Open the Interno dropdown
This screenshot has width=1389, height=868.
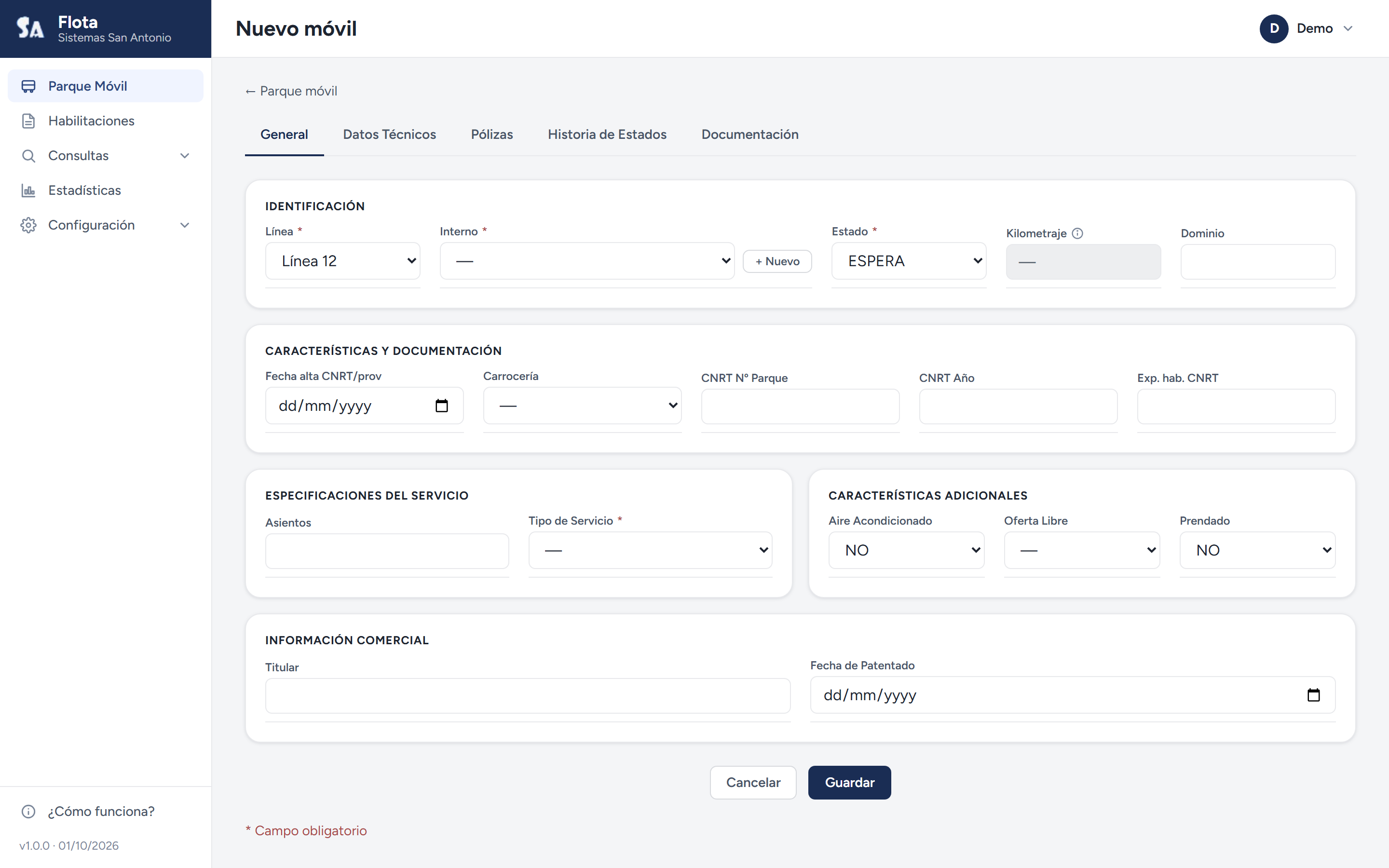point(586,261)
